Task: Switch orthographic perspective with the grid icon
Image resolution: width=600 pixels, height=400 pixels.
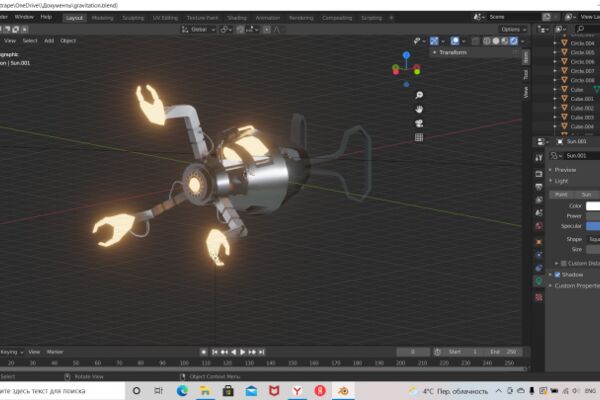Action: coord(419,137)
